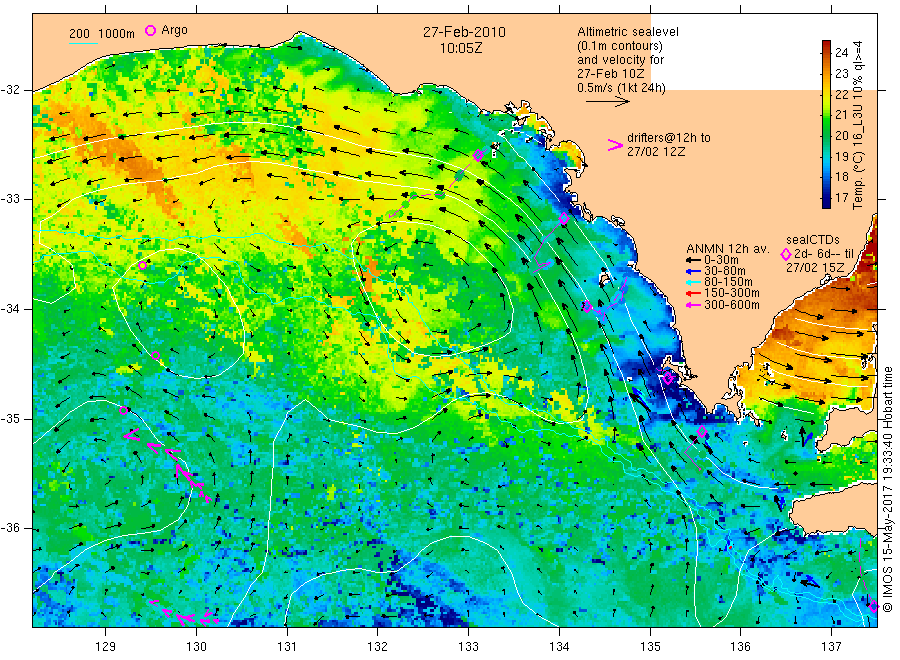Click the black 0-30m legend arrow
Viewport: 900px width, 660px height.
(x=693, y=260)
